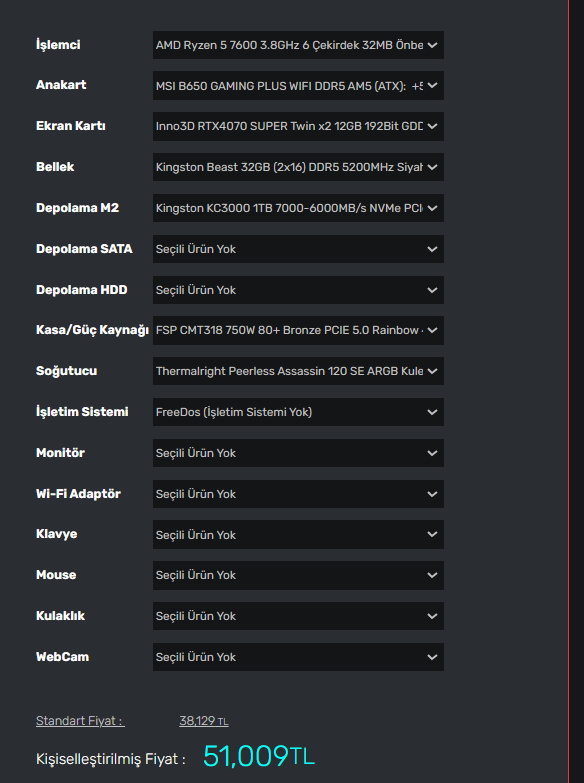Open the Mouse selection dropdown
This screenshot has height=783, width=584.
pos(298,575)
